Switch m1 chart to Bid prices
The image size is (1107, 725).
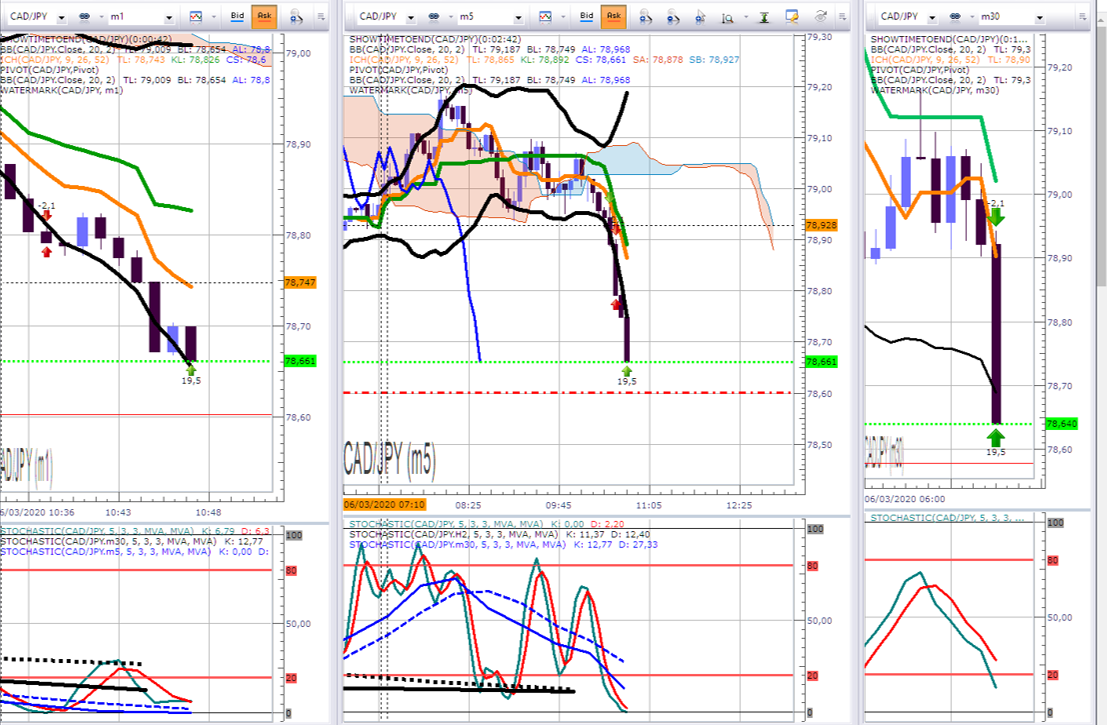tap(237, 16)
